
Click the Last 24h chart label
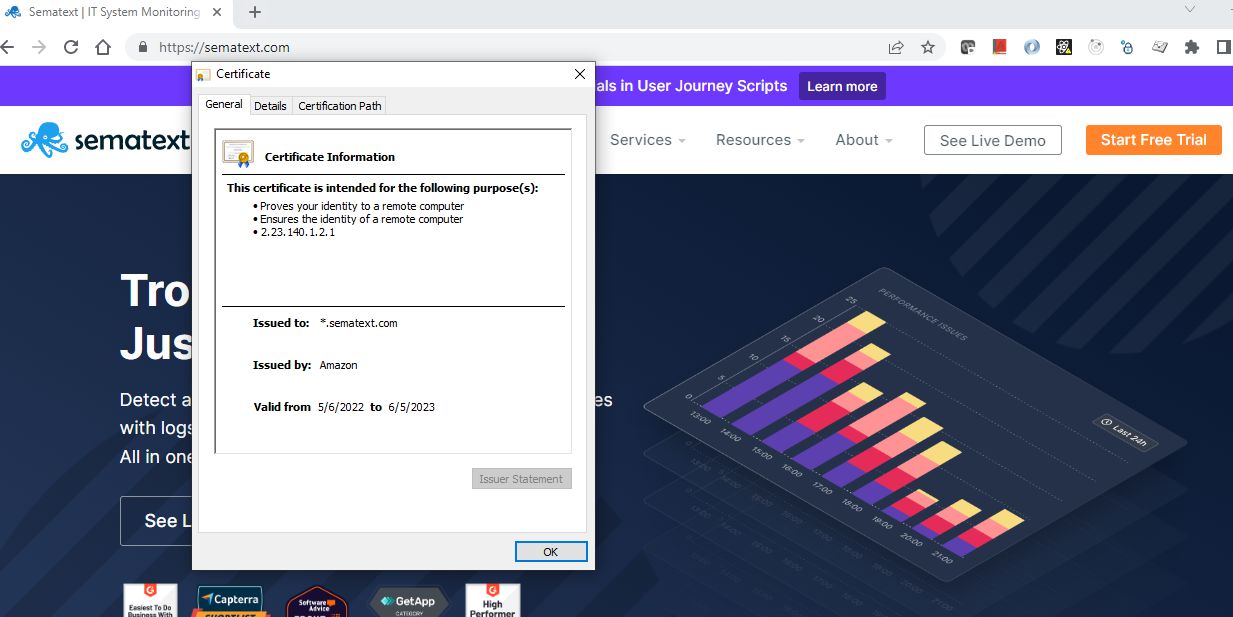pos(1126,434)
